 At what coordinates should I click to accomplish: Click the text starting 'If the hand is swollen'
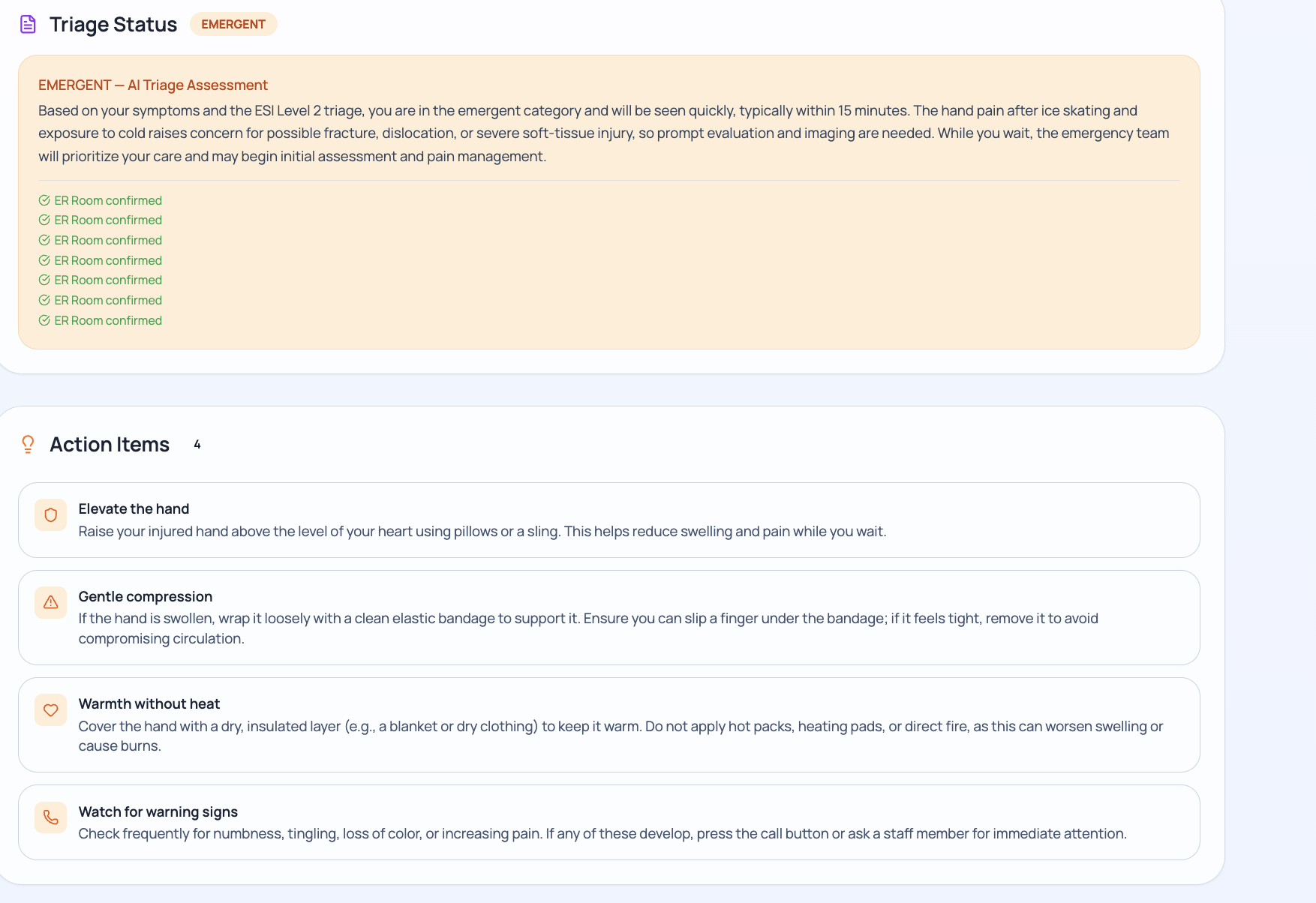588,628
